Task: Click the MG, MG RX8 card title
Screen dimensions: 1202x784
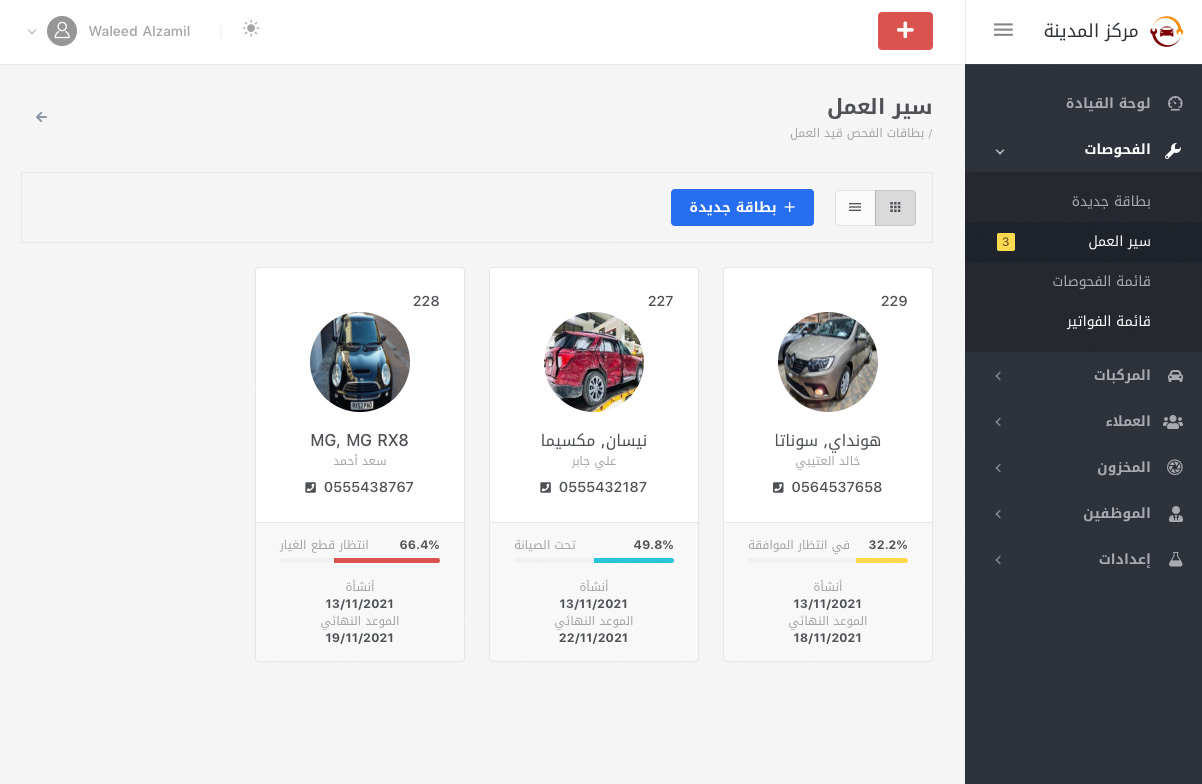Action: 360,440
